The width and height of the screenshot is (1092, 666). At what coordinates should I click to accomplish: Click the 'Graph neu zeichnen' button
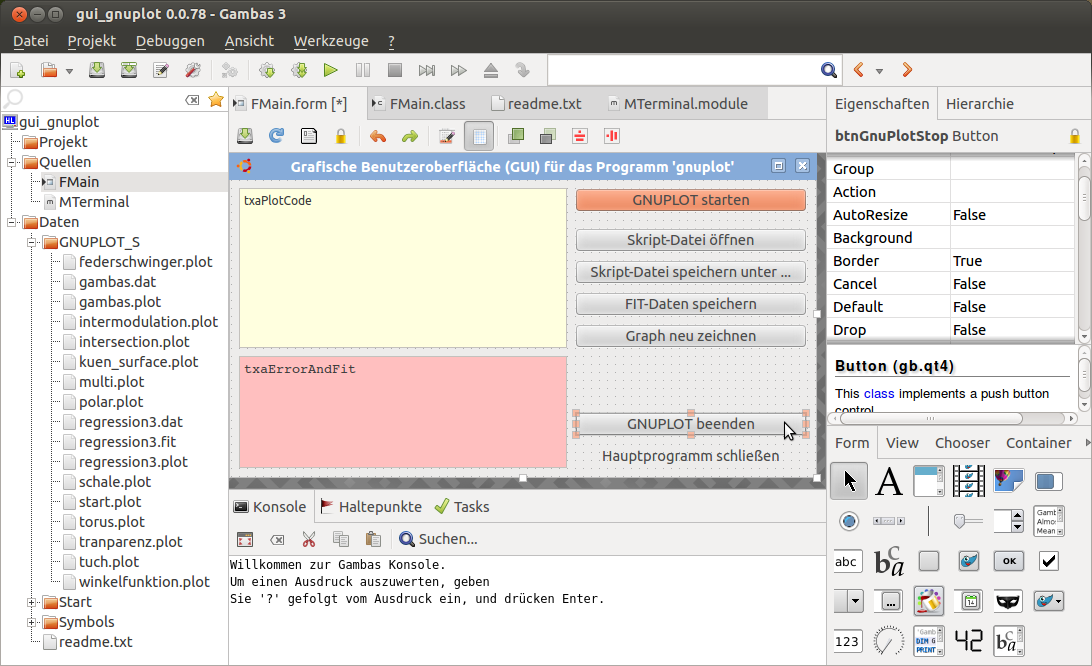point(690,336)
